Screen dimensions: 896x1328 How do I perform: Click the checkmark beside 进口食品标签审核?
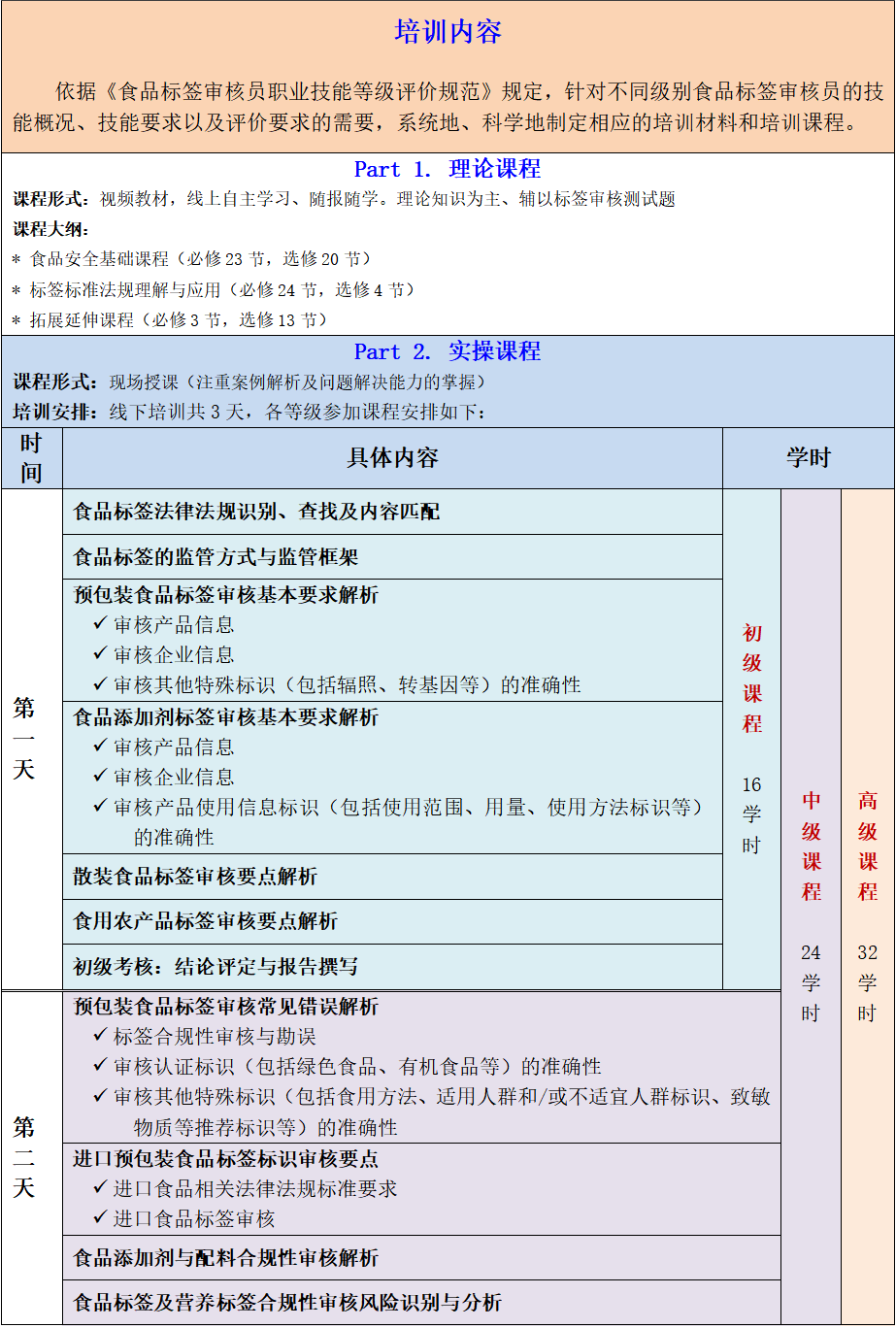[x=100, y=1217]
